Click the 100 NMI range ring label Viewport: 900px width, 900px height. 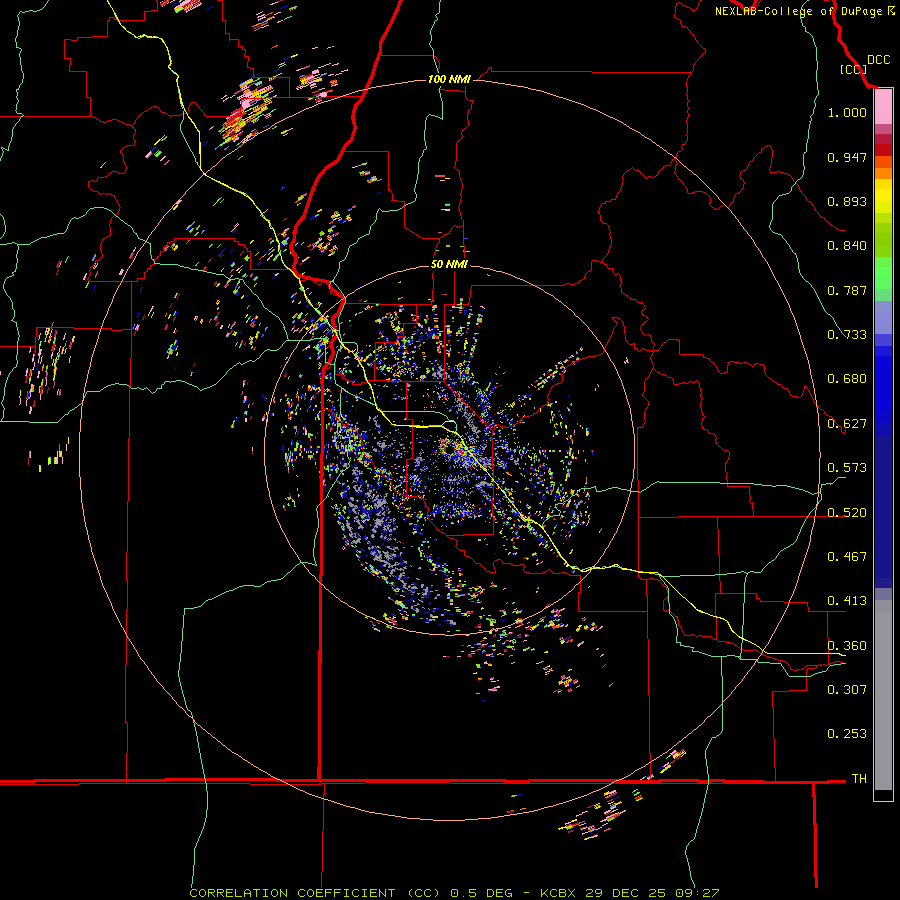click(x=449, y=79)
